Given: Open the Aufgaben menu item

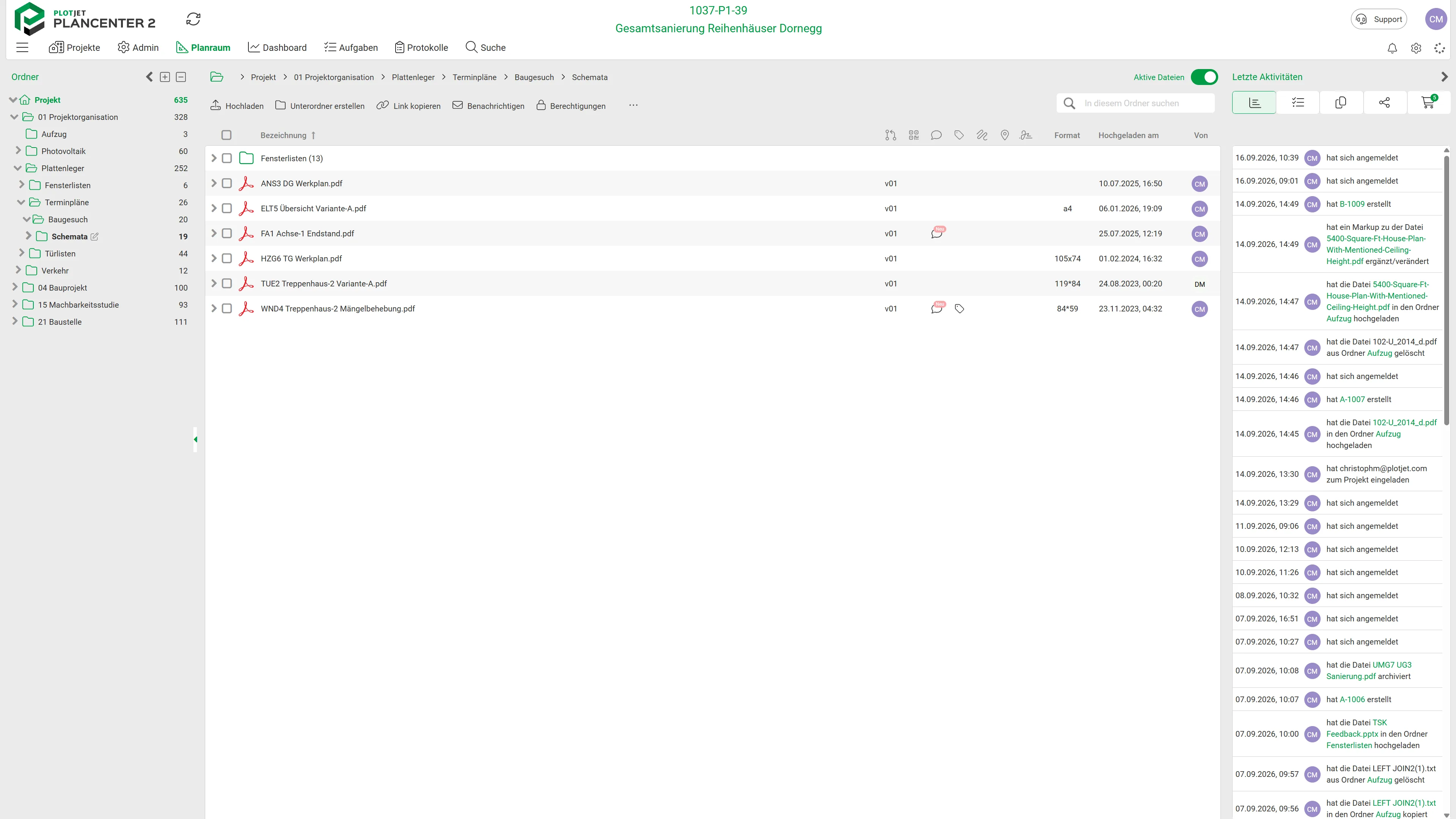Looking at the screenshot, I should click(x=350, y=47).
